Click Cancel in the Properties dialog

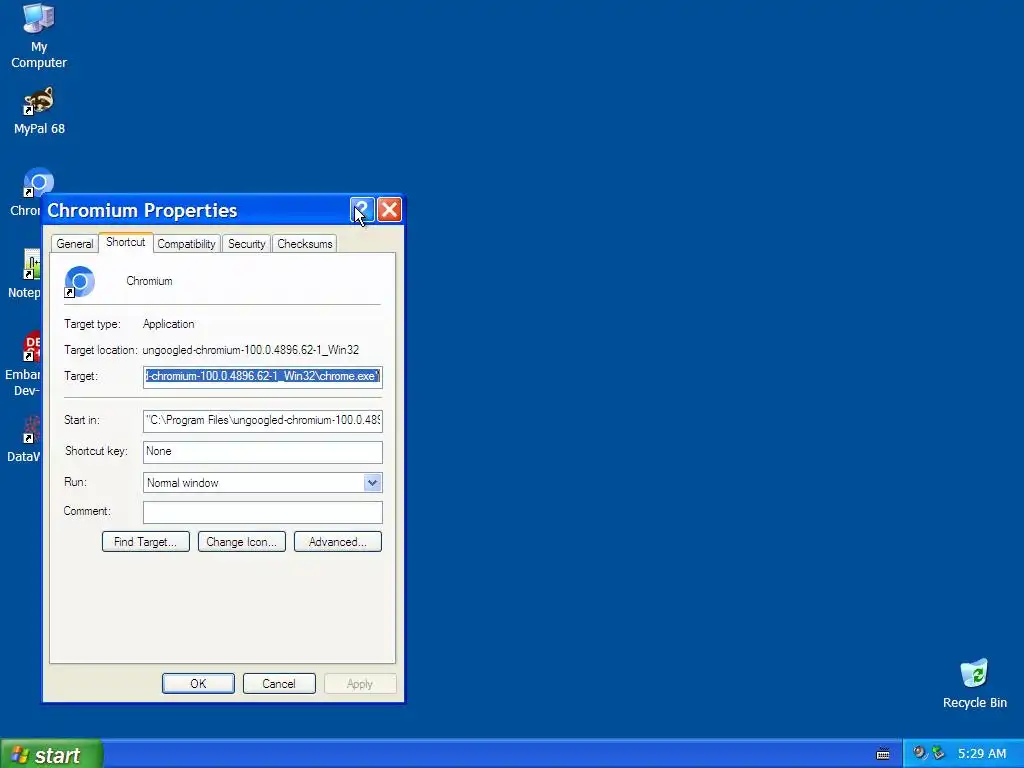[279, 683]
